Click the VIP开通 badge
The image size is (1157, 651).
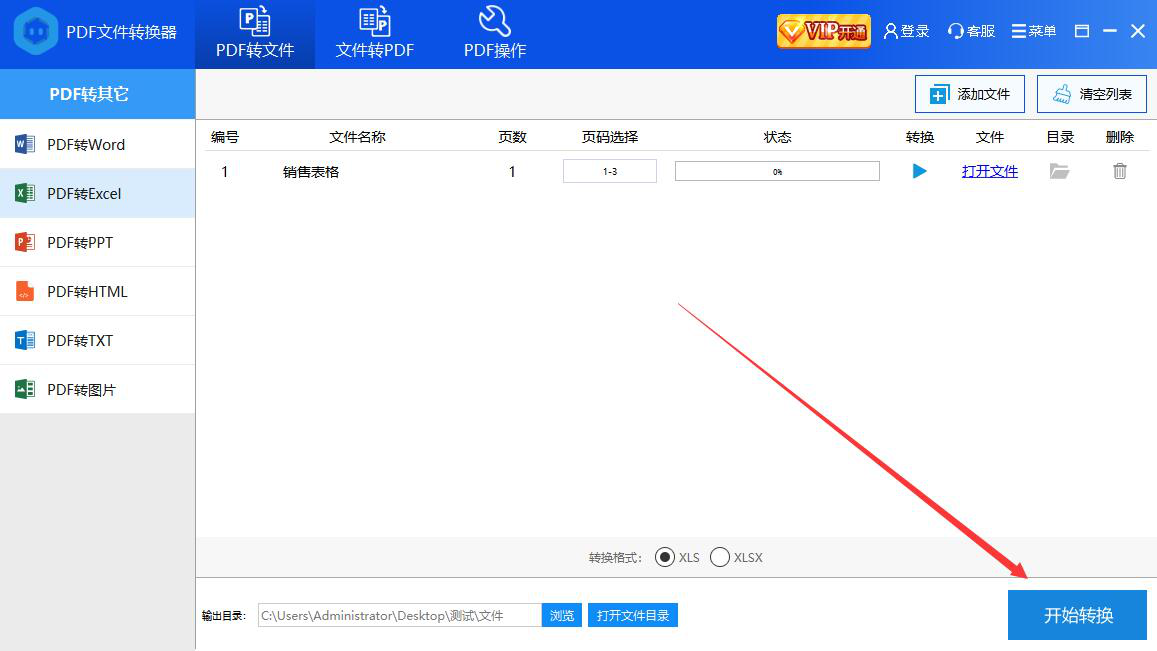pos(823,31)
